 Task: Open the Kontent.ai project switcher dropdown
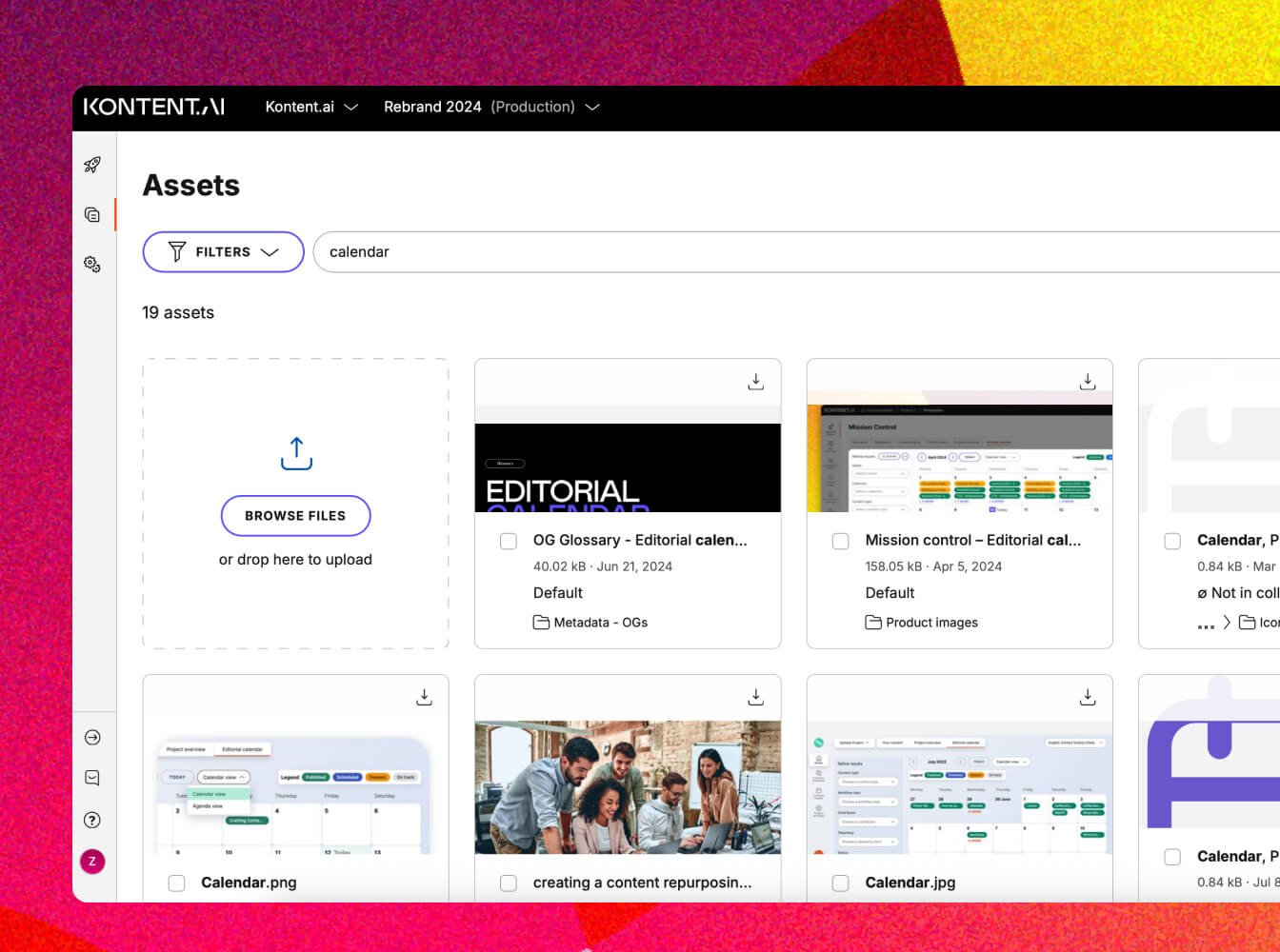tap(311, 107)
